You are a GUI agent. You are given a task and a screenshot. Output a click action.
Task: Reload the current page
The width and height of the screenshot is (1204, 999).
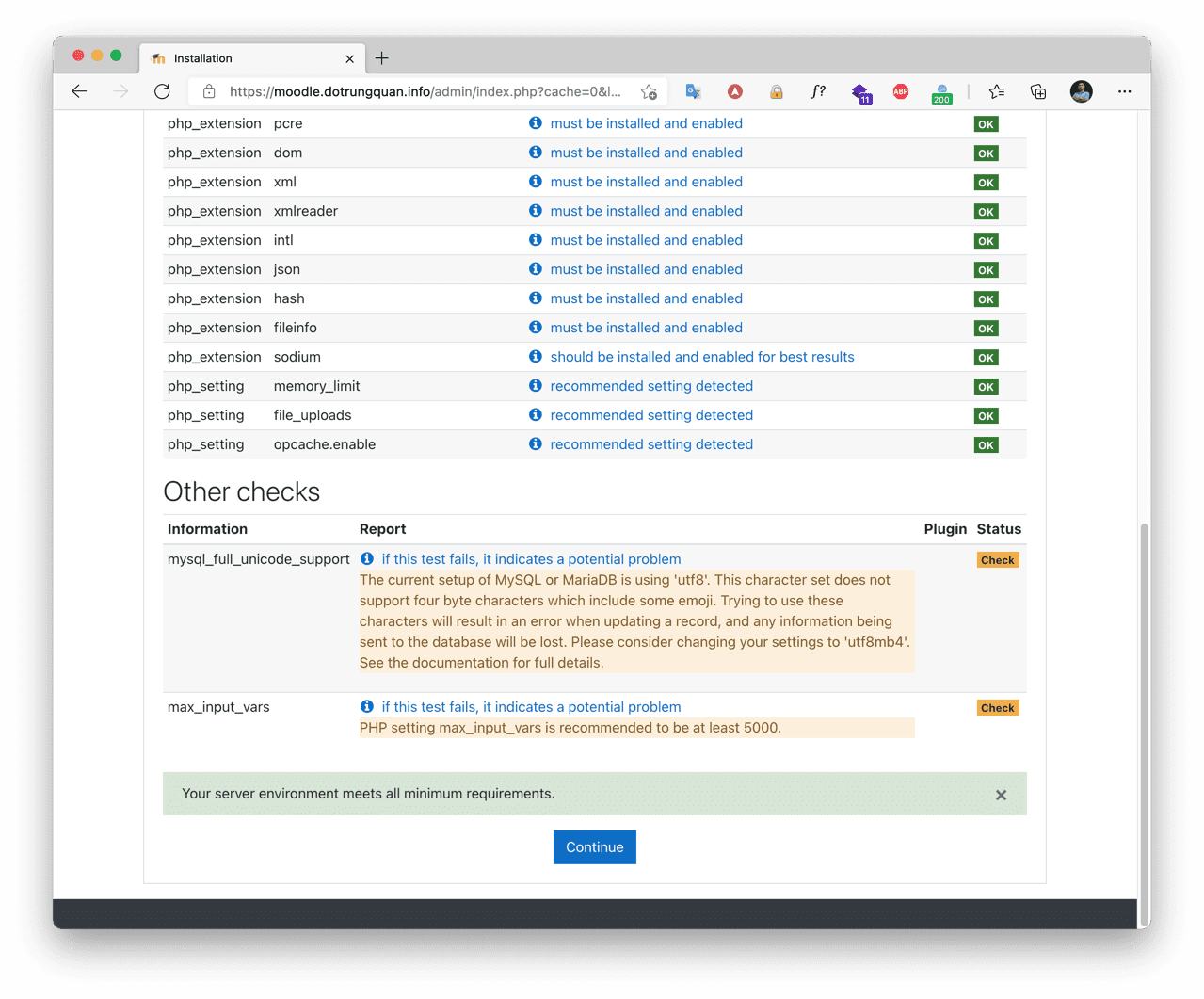(162, 91)
